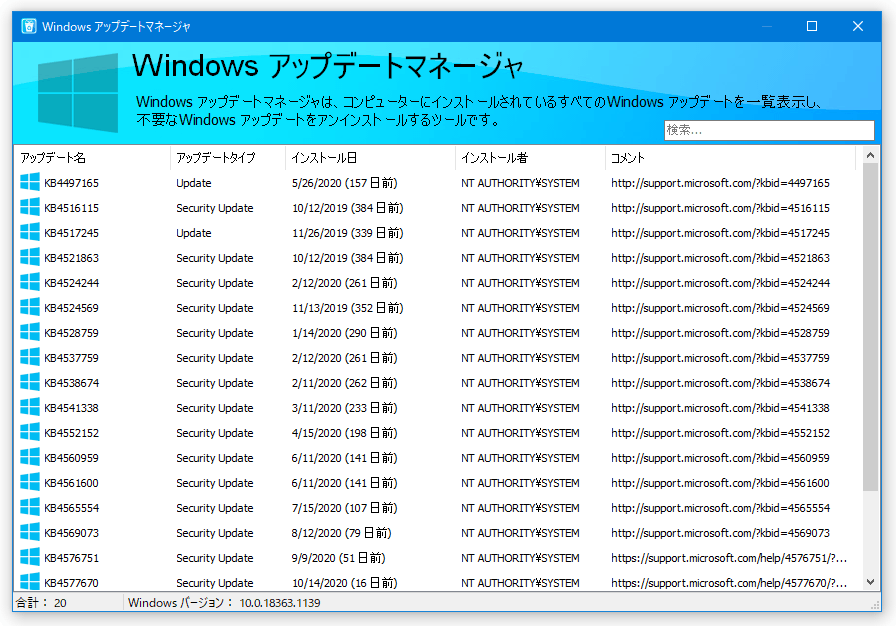Click the Windows icon beside KB4541338
The height and width of the screenshot is (626, 896).
30,408
